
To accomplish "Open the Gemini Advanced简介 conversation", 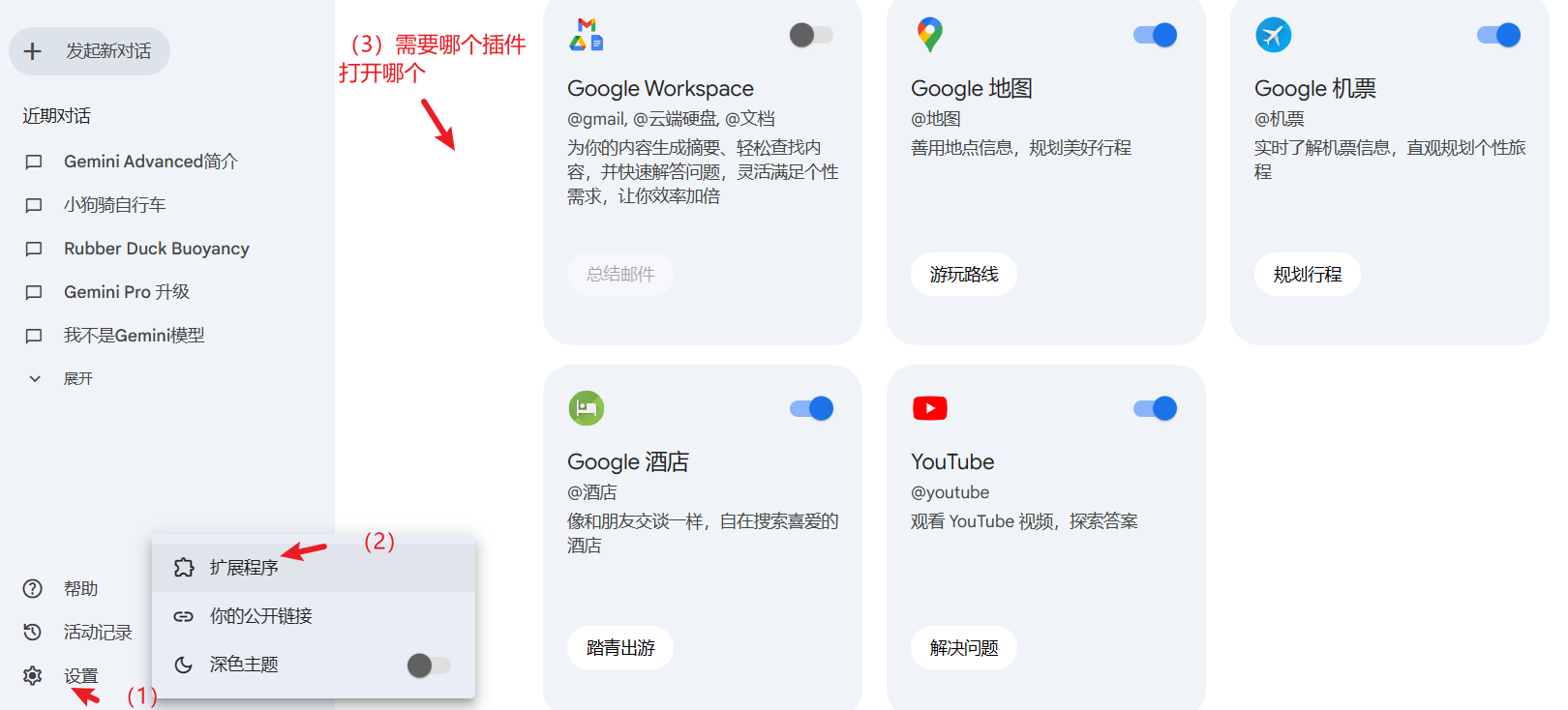I will pyautogui.click(x=151, y=162).
